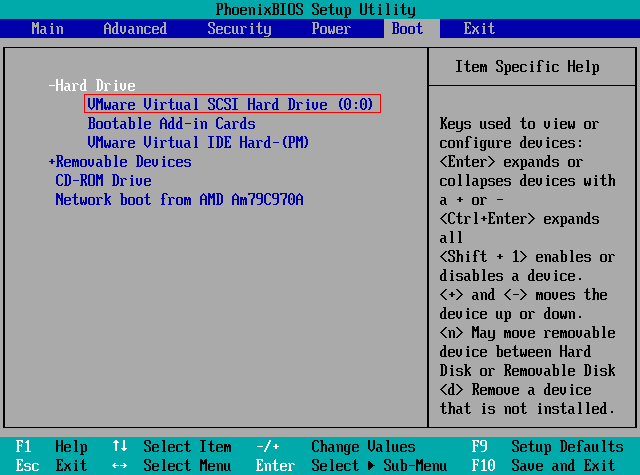The width and height of the screenshot is (640, 475).
Task: Open the Security tab
Action: tap(239, 29)
